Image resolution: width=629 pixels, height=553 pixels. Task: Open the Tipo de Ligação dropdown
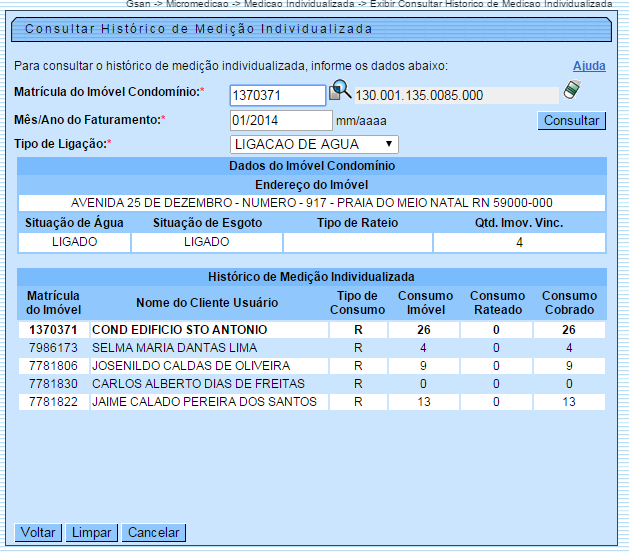coord(313,145)
